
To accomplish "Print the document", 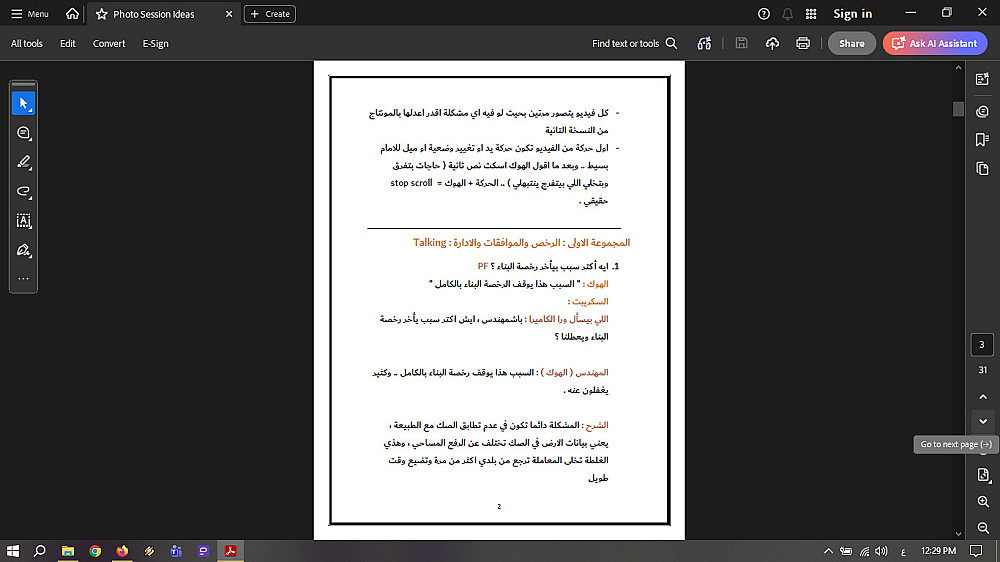I will (x=803, y=43).
